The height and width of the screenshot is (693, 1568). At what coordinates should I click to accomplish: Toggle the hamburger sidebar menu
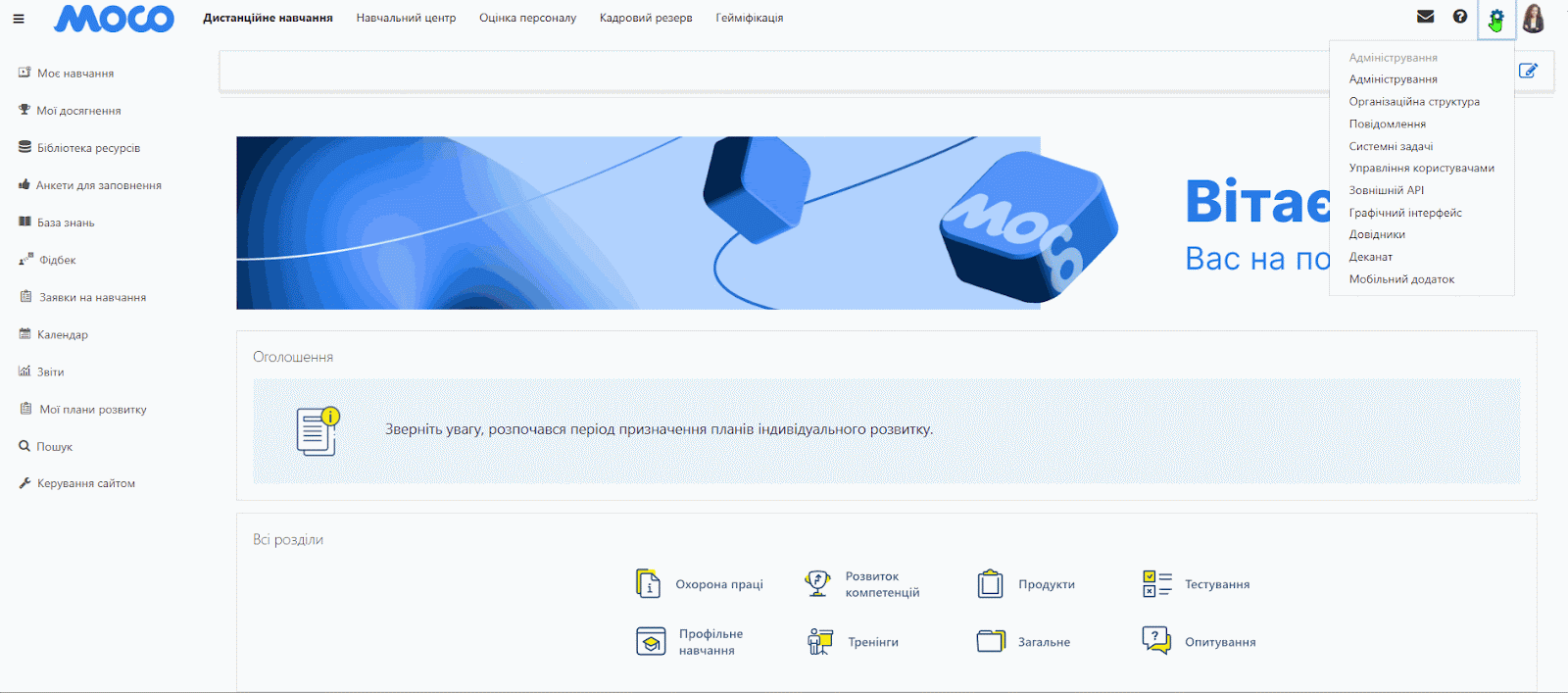coord(19,19)
